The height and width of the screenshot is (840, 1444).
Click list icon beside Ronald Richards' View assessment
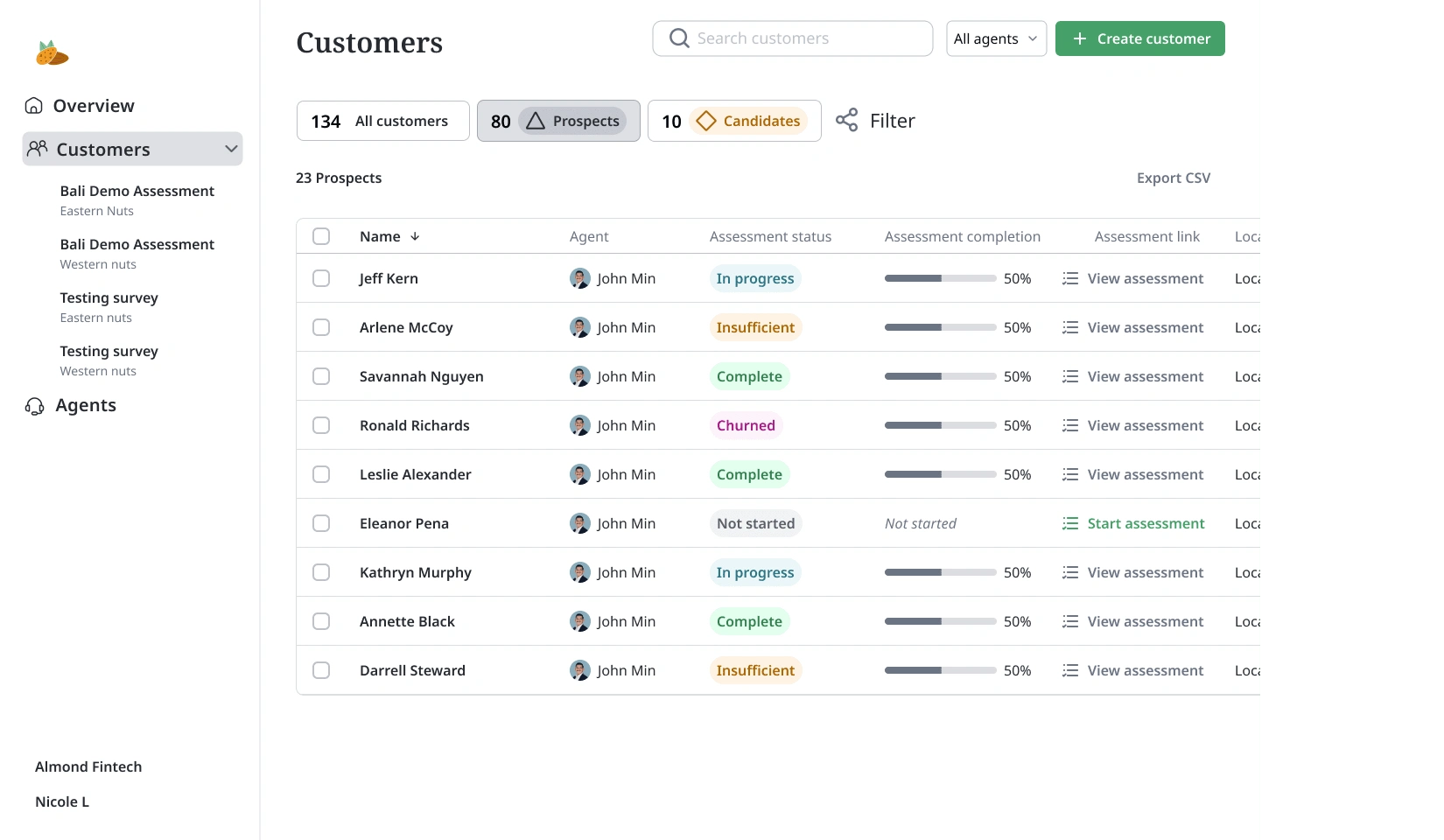coord(1069,425)
